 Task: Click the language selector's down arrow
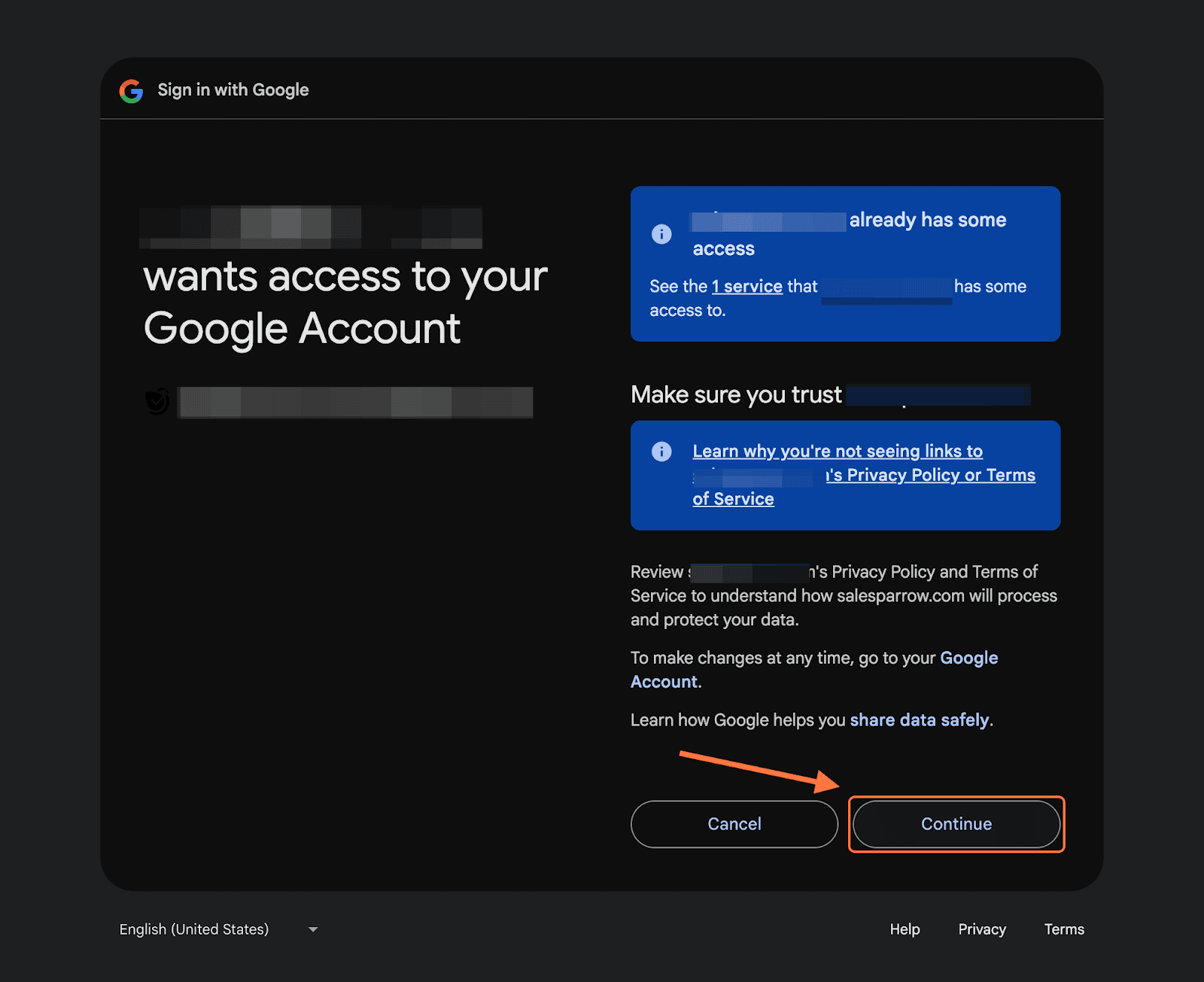pos(313,929)
